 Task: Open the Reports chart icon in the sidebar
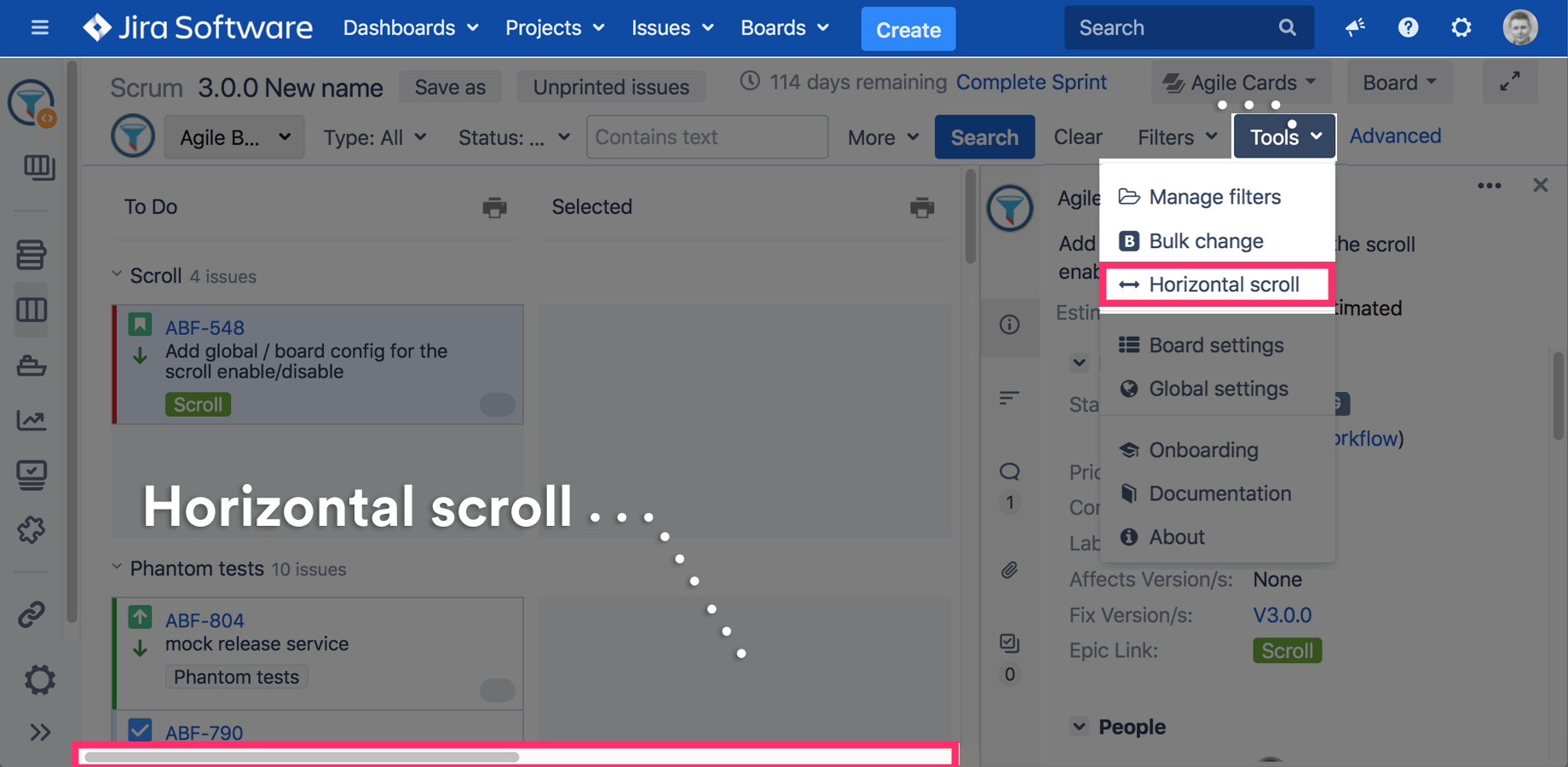point(32,420)
